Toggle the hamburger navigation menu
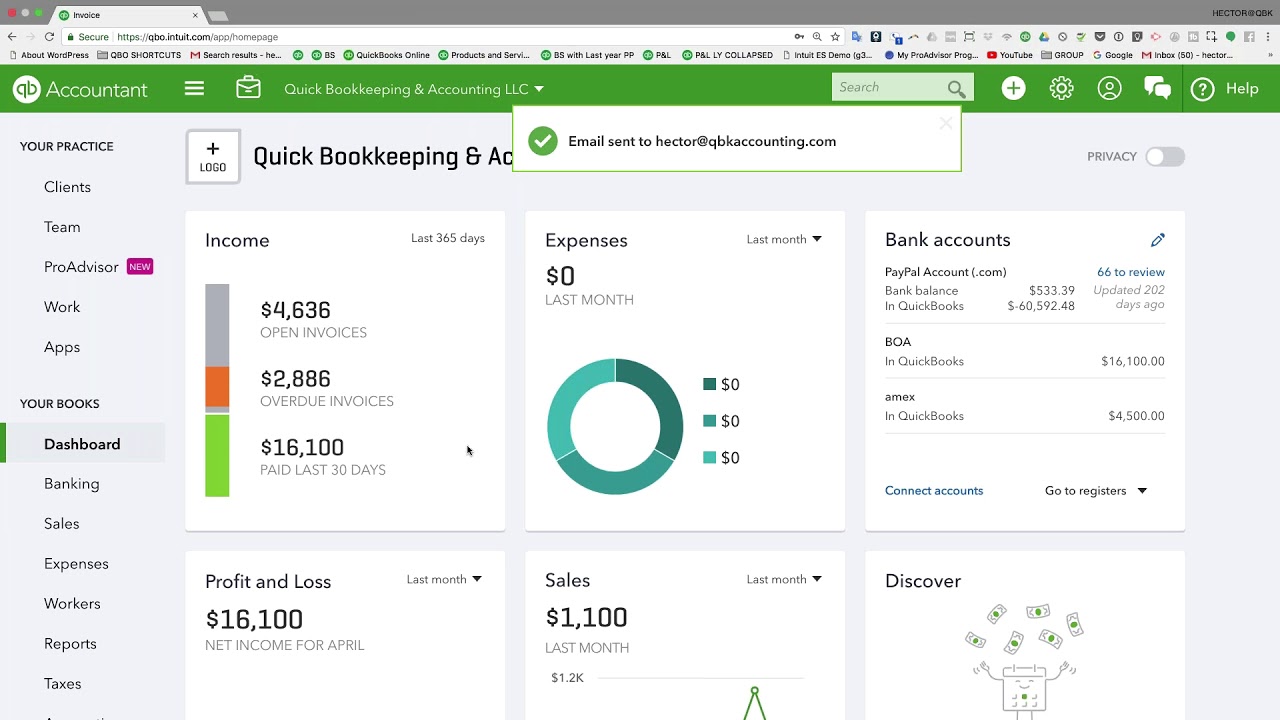Screen dimensions: 1280x720 194,89
